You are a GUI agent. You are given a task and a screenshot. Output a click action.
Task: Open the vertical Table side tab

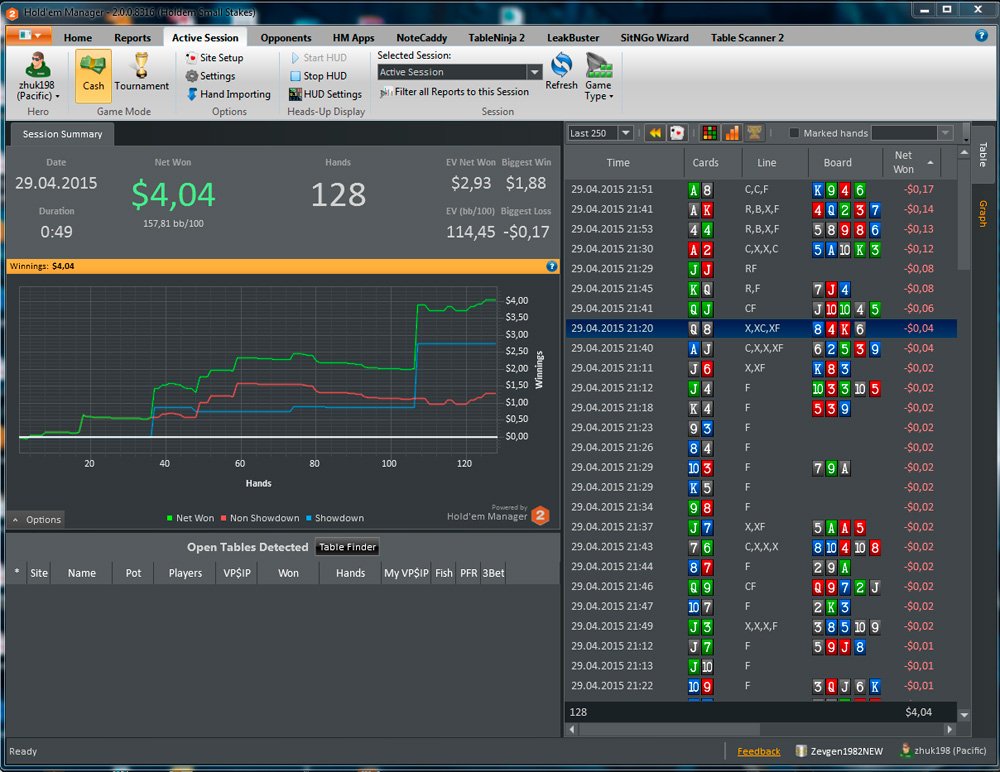983,154
